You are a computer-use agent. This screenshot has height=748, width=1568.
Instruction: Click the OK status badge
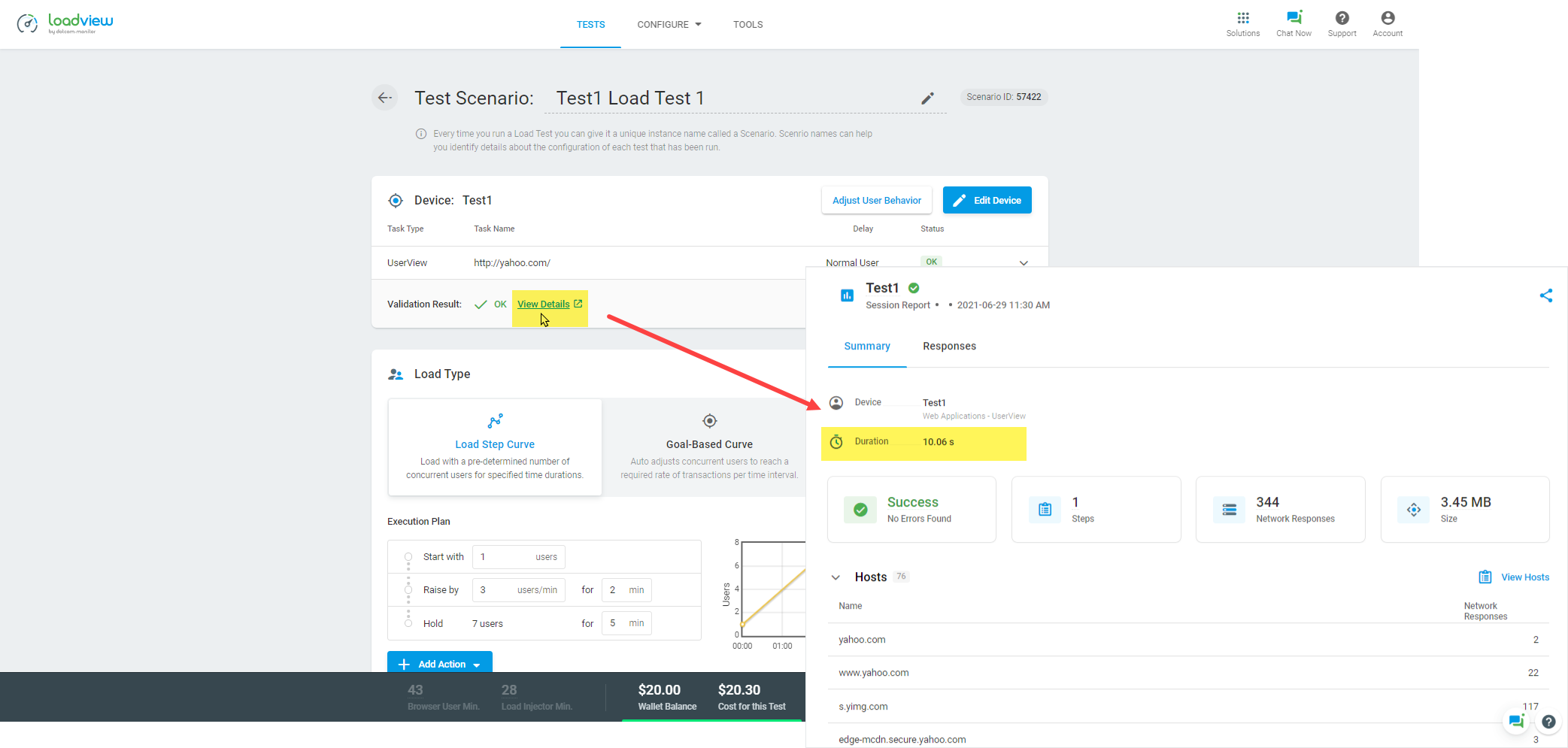[931, 262]
